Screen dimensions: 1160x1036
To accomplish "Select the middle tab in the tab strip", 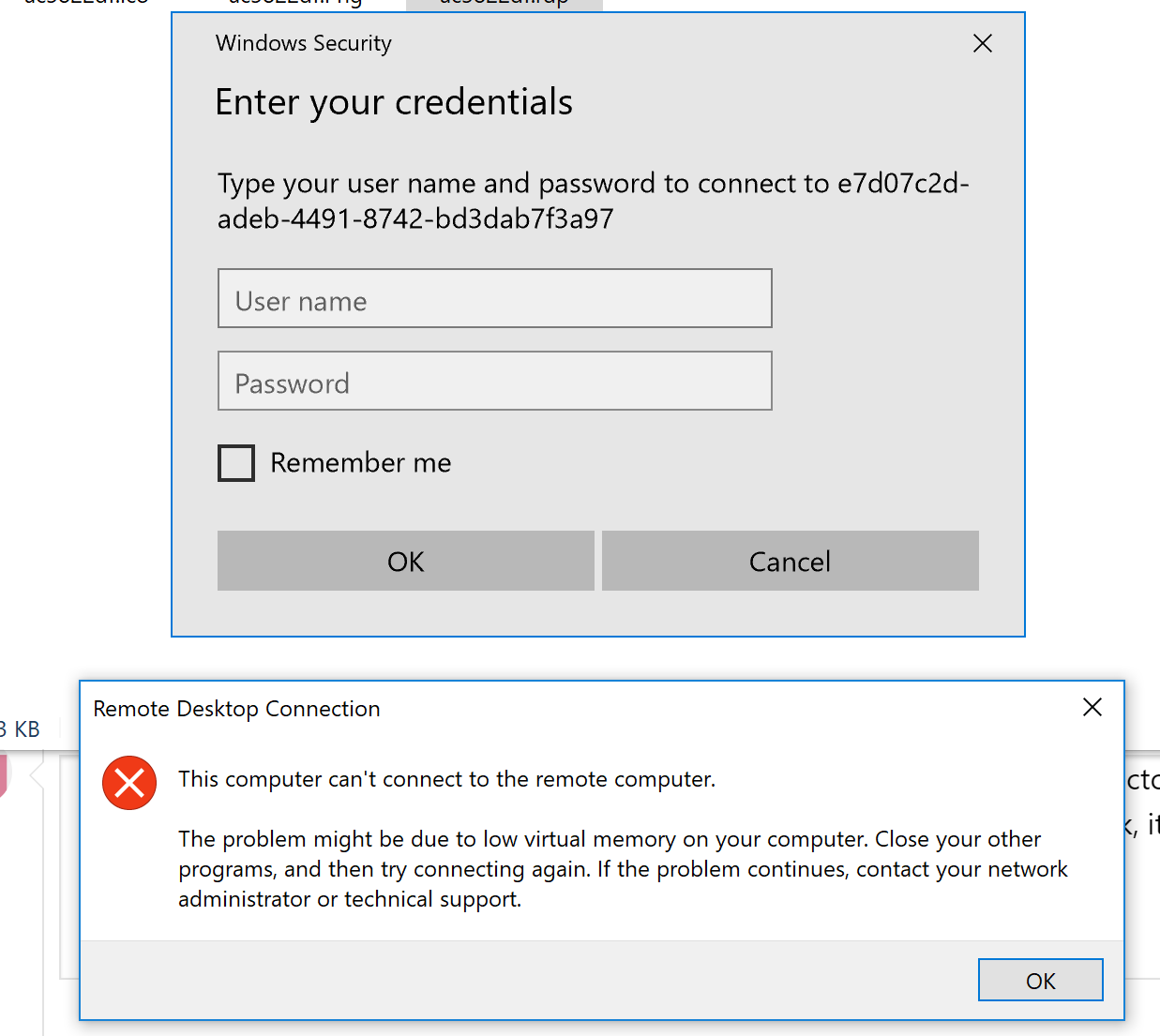I will [x=293, y=3].
